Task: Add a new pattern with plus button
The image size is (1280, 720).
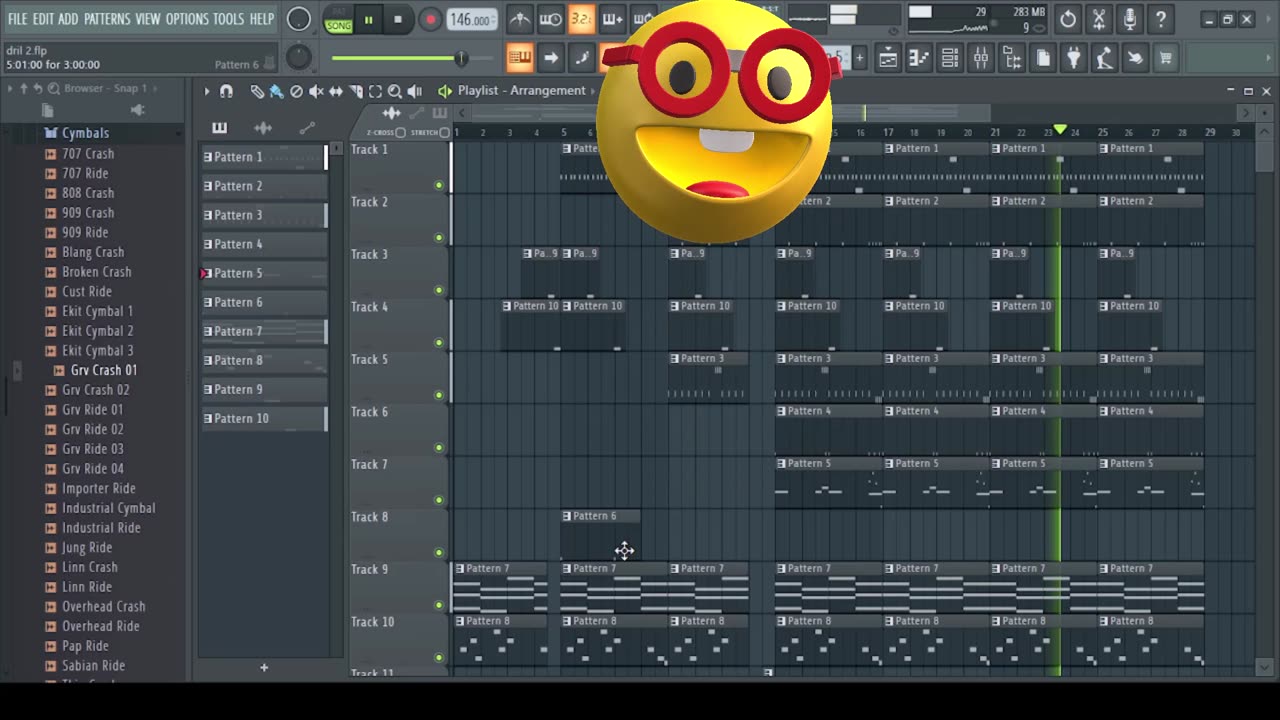Action: 264,667
